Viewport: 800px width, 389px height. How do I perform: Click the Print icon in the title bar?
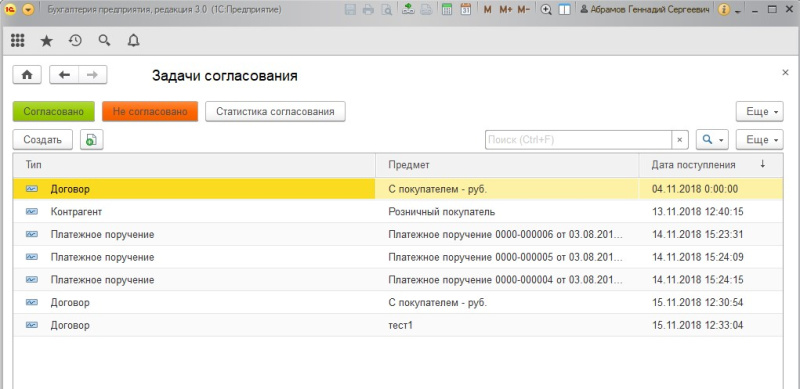[368, 10]
